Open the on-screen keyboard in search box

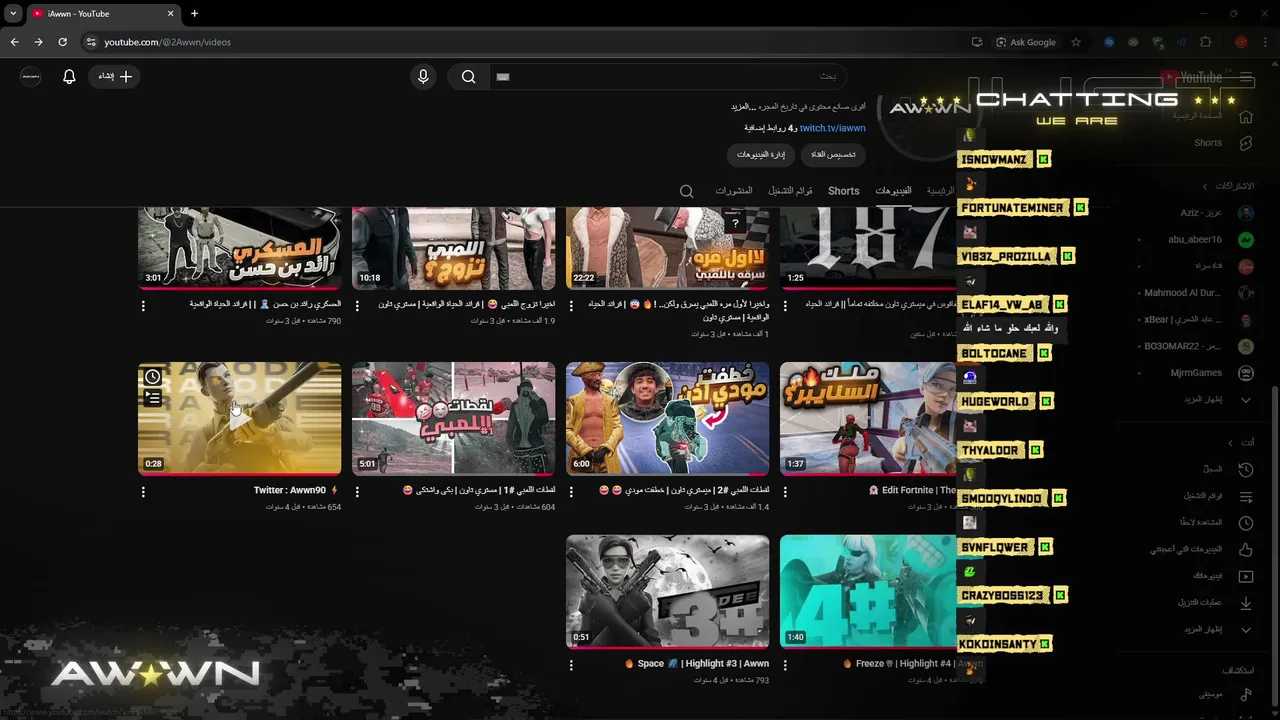[x=503, y=76]
